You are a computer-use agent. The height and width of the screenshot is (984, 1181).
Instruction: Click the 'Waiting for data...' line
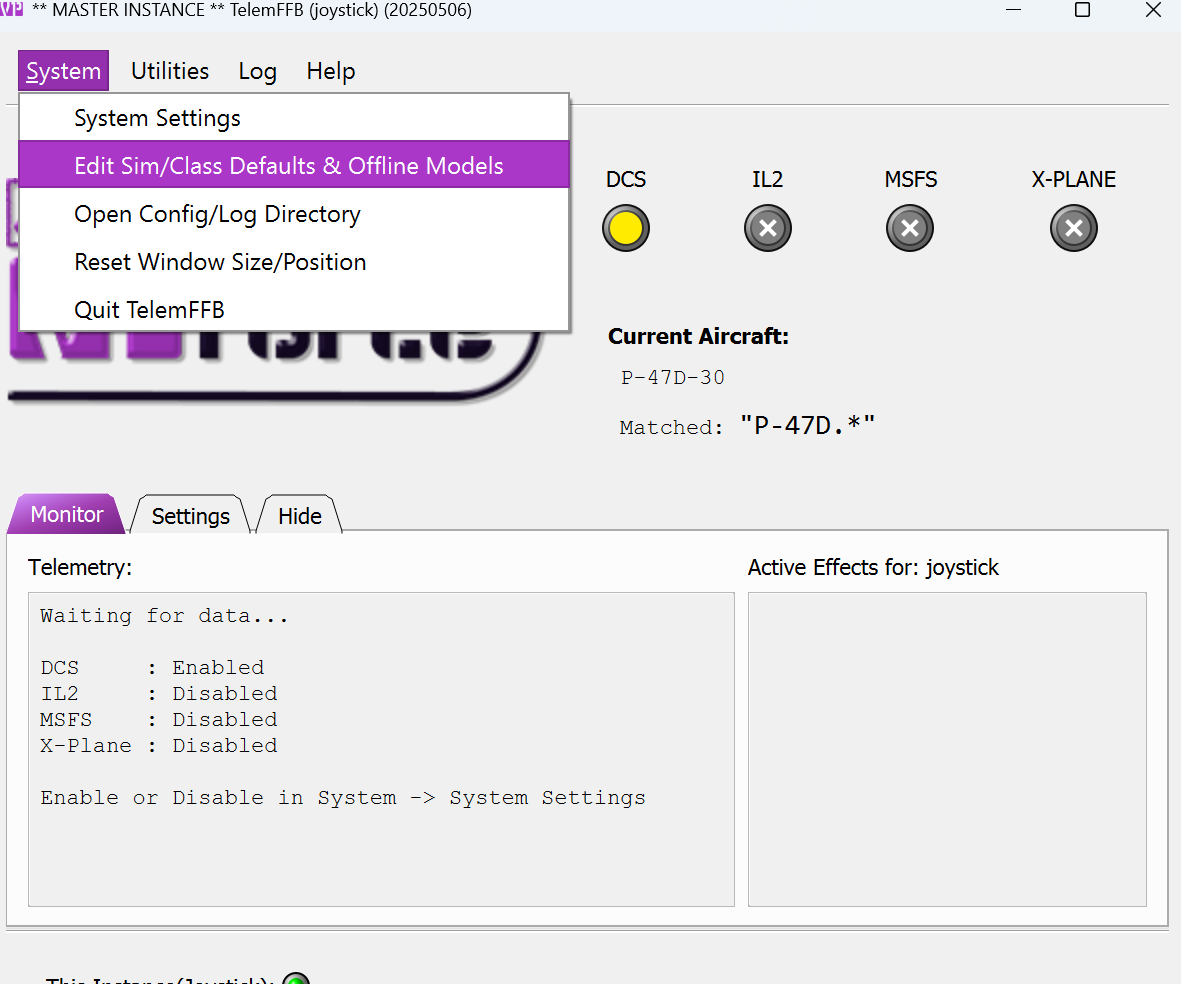[x=164, y=616]
